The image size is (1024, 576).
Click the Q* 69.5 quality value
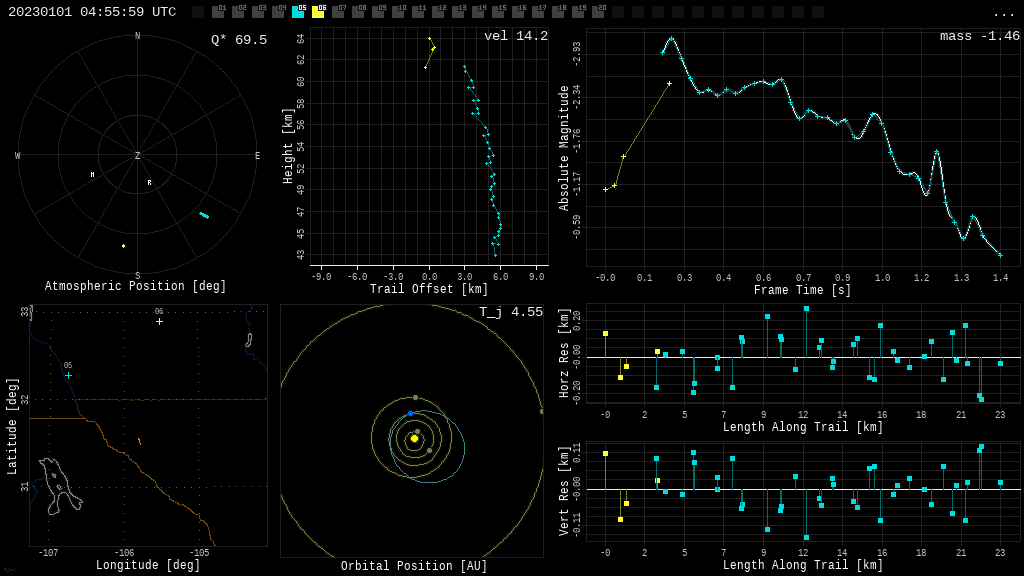tap(238, 40)
